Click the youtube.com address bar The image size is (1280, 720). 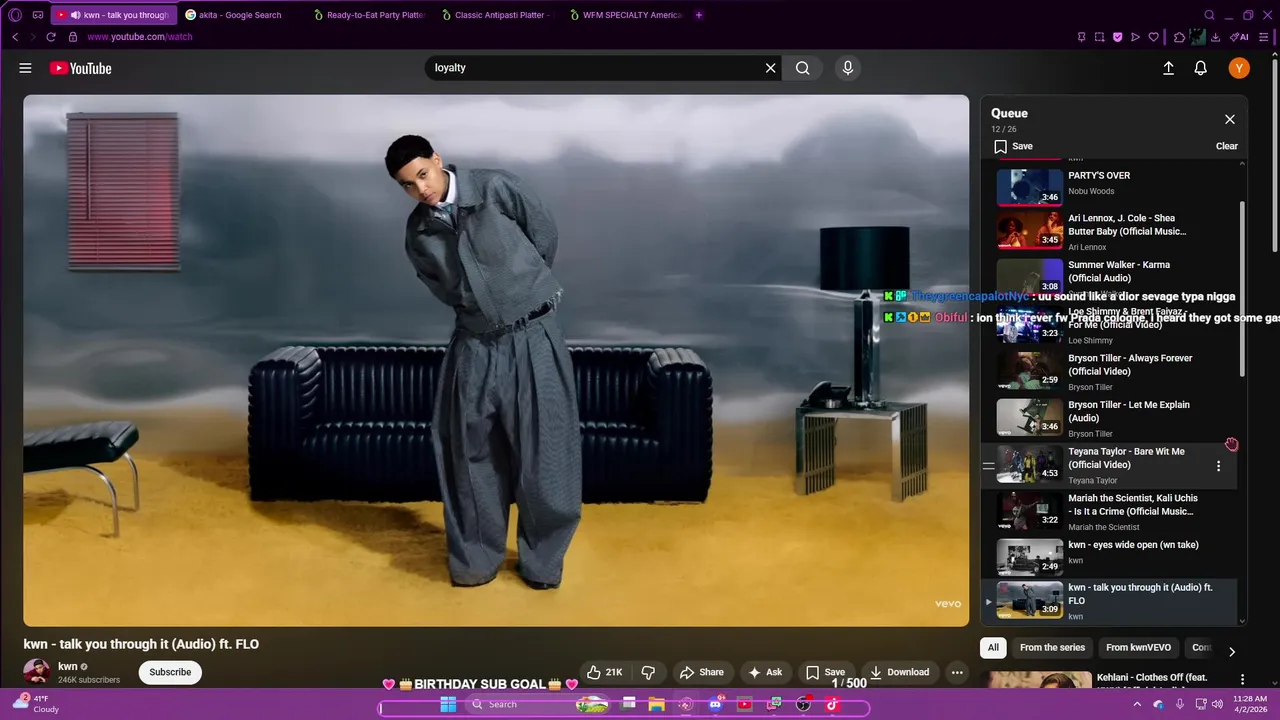click(x=140, y=37)
